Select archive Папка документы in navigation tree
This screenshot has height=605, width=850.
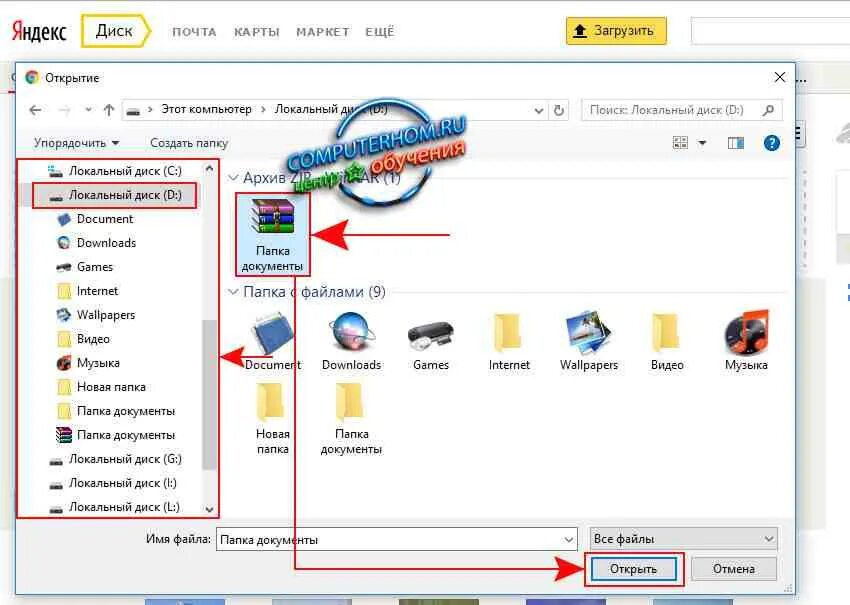click(x=116, y=435)
